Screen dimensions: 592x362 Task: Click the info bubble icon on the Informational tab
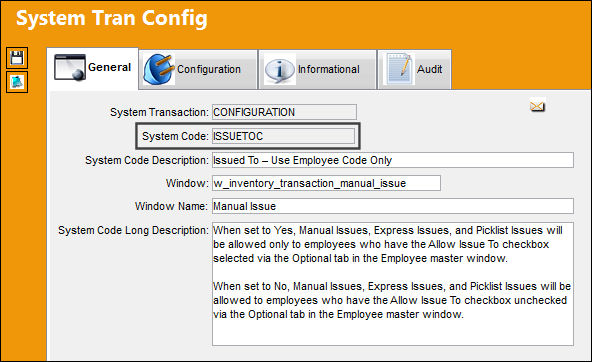[279, 70]
